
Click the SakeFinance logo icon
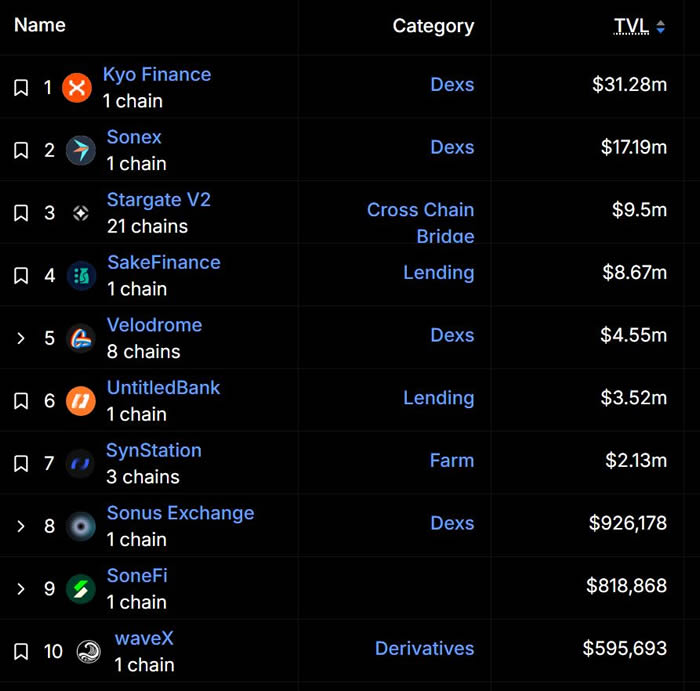coord(81,276)
